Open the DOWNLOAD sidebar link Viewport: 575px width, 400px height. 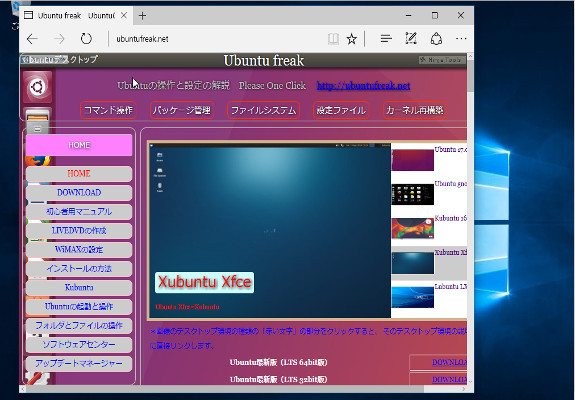click(x=79, y=192)
